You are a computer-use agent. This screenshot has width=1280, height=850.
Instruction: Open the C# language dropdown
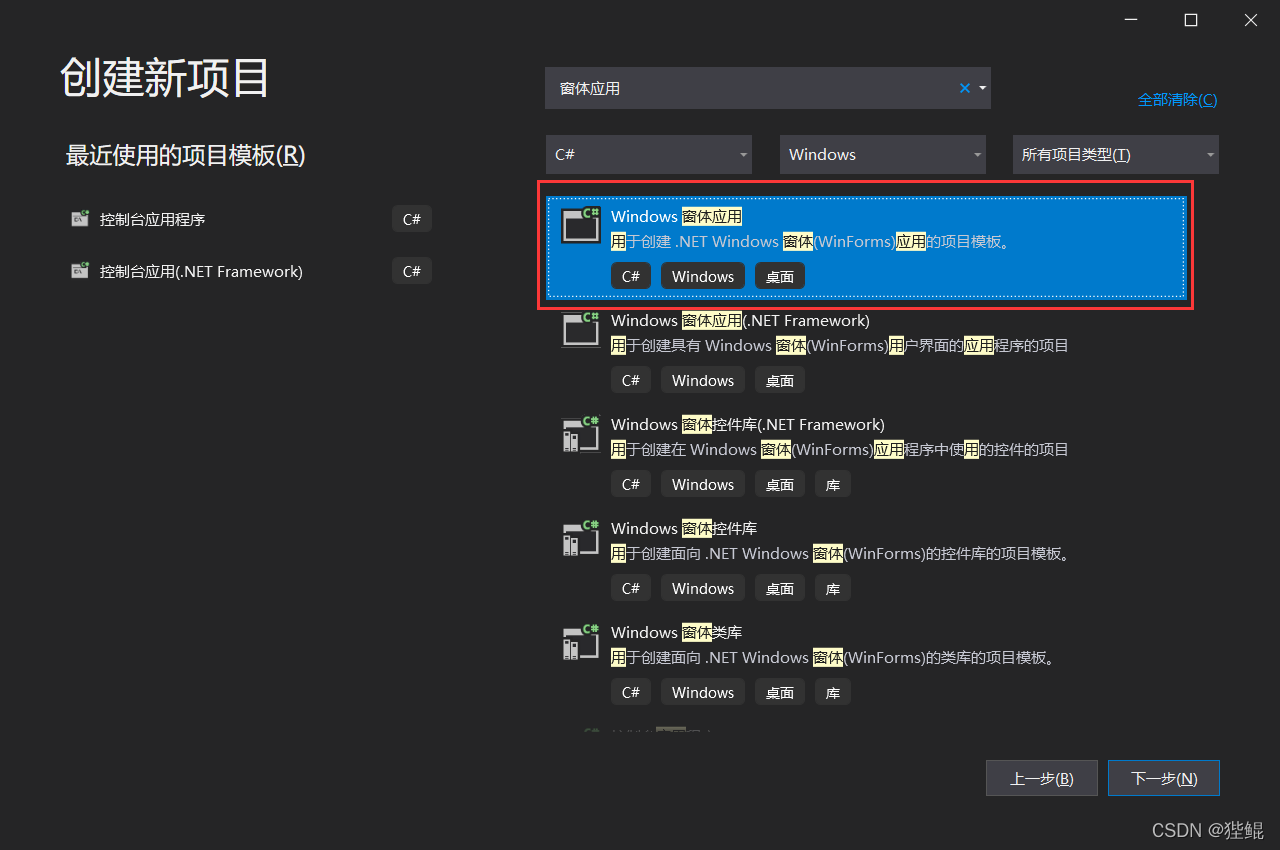[648, 154]
